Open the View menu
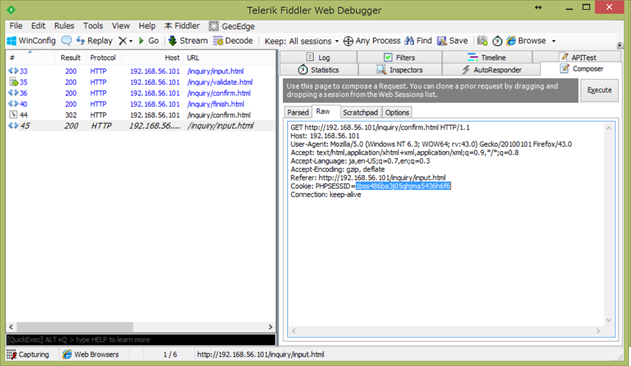 point(121,26)
